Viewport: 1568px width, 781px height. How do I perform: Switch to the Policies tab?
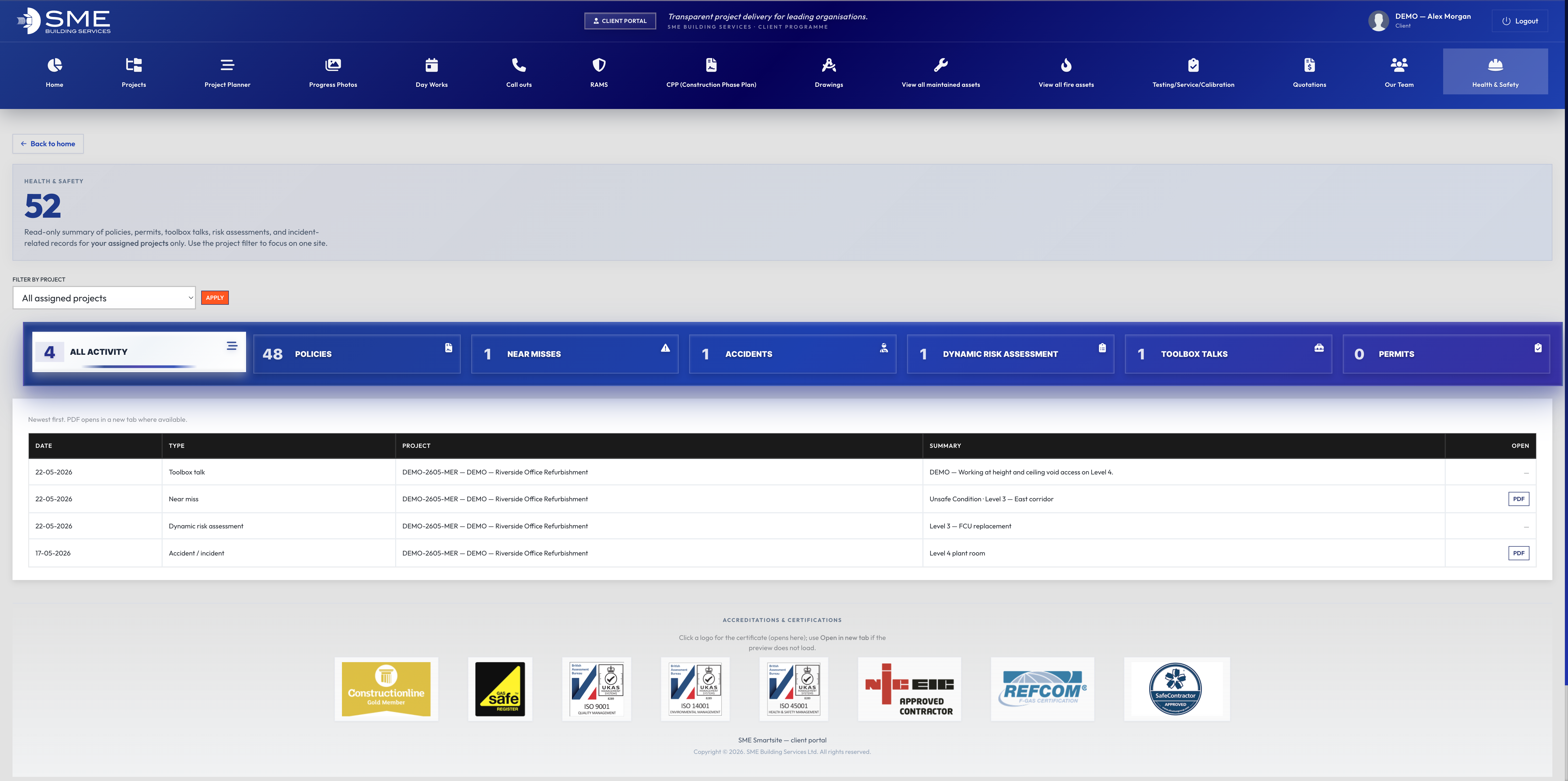pos(357,354)
